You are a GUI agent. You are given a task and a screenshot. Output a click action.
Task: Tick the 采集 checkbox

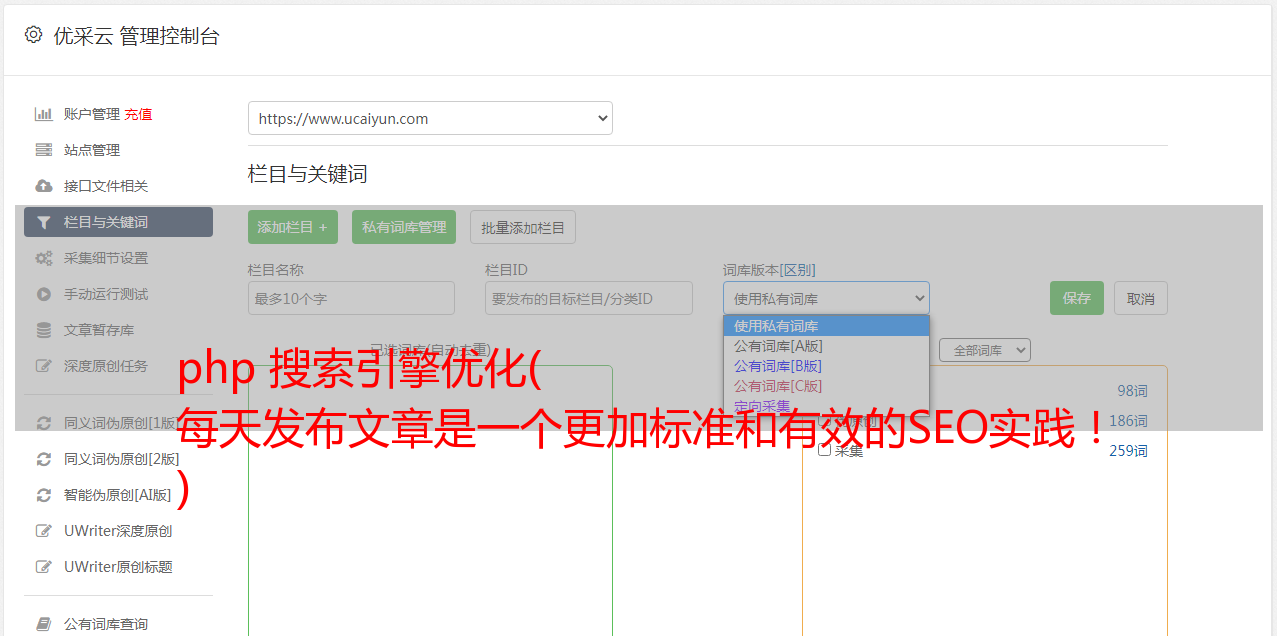tap(824, 450)
